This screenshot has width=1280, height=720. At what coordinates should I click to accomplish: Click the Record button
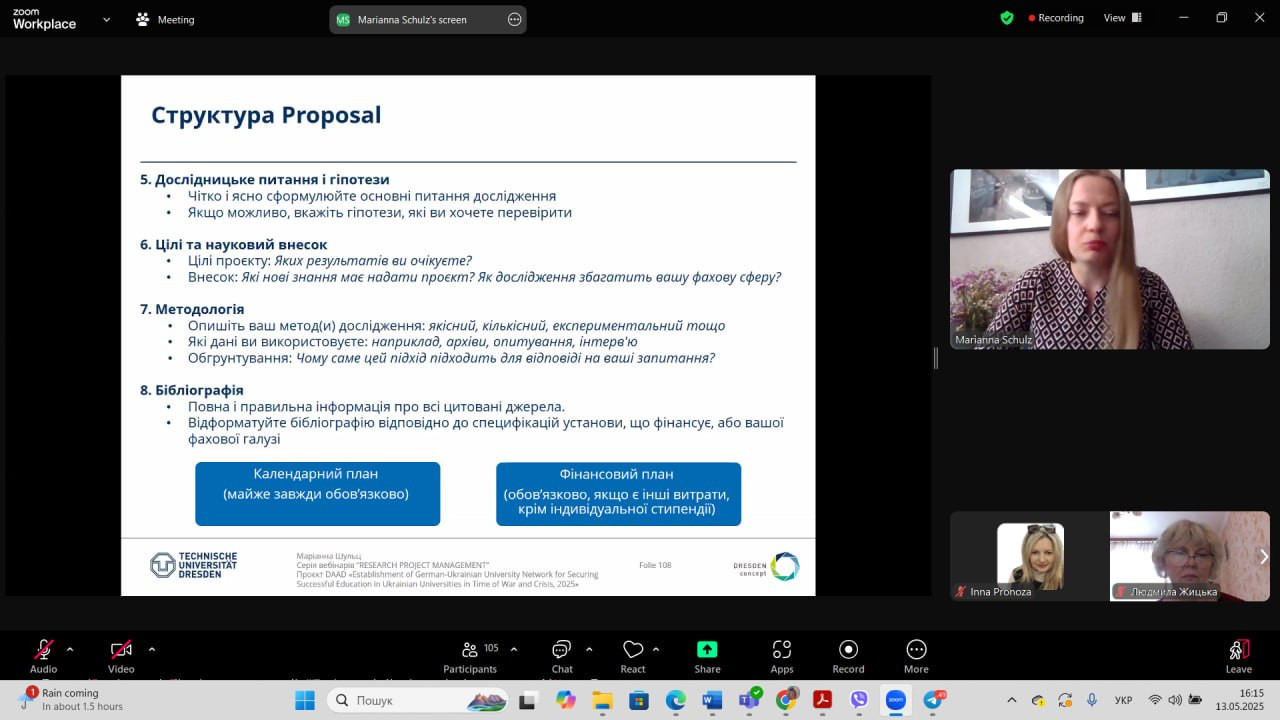(848, 656)
